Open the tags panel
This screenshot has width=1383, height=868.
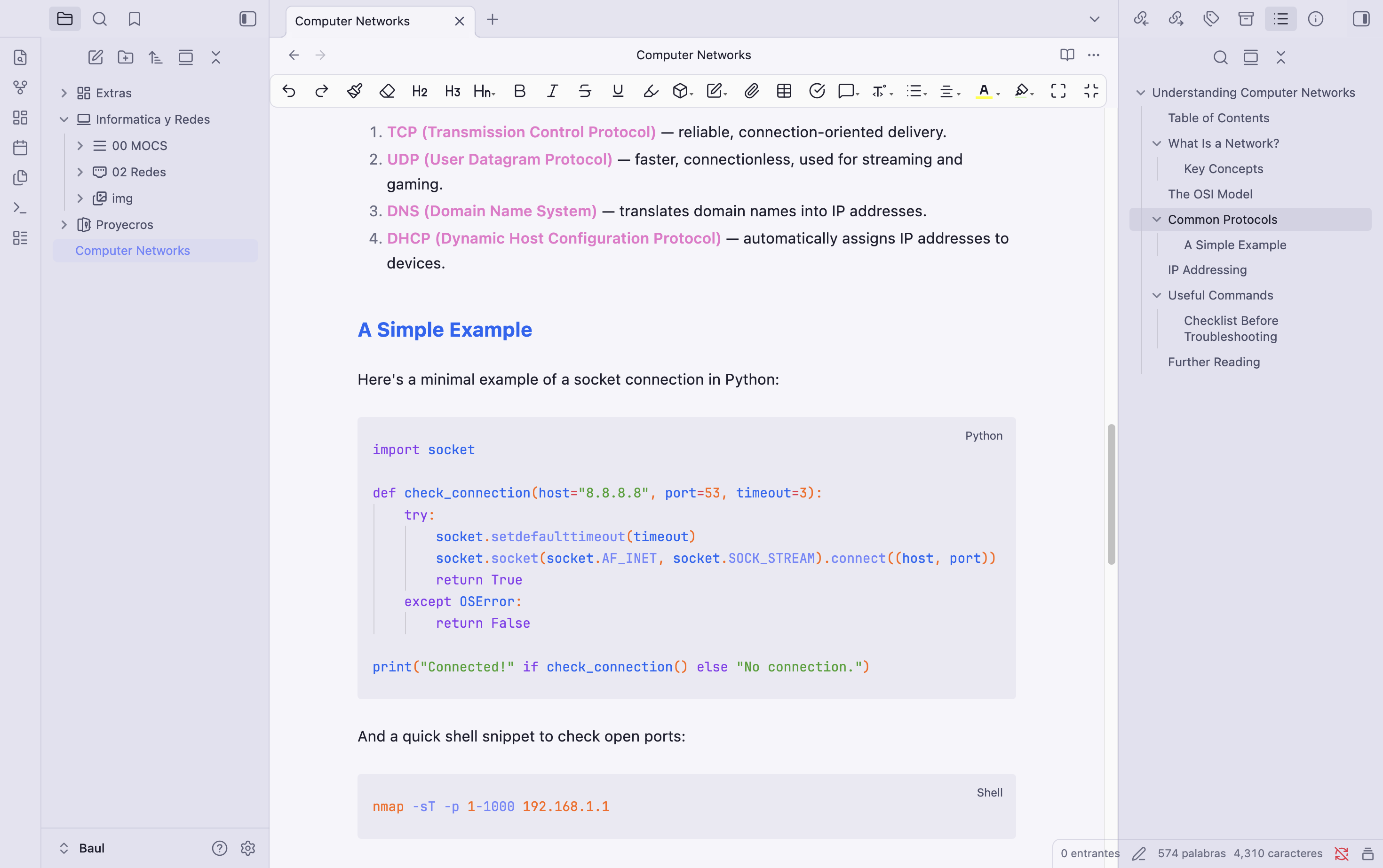(x=1211, y=19)
